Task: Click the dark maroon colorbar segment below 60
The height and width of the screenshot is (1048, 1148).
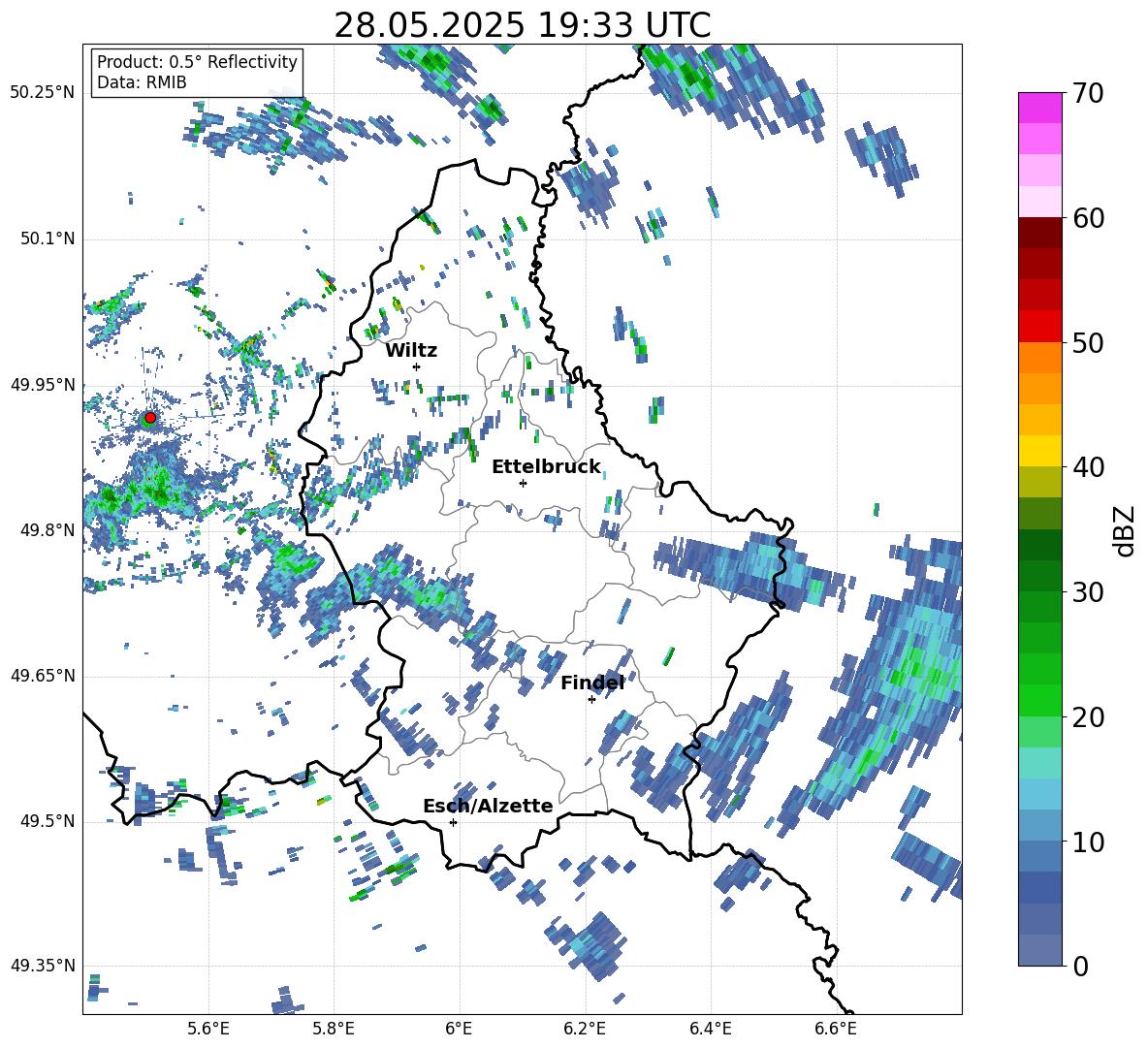Action: (x=1039, y=233)
